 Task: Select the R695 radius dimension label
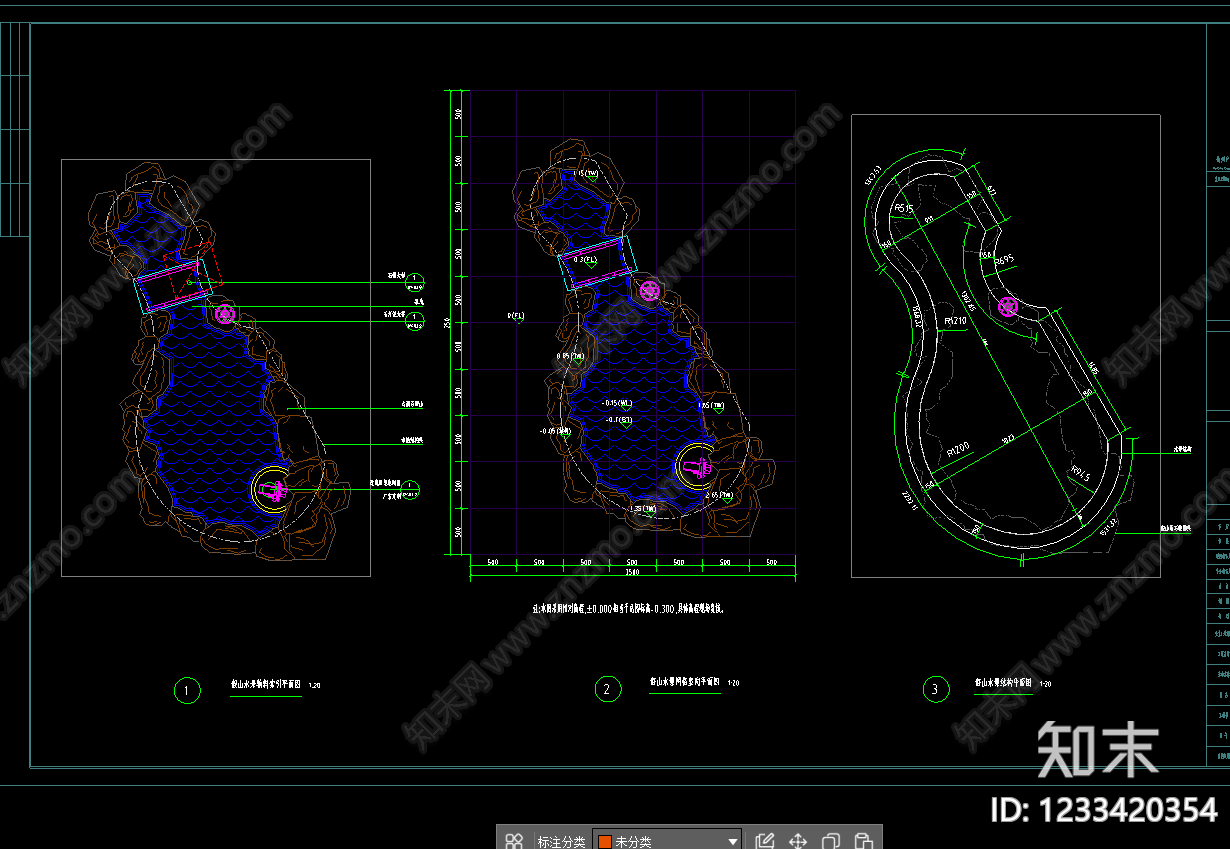click(x=1003, y=259)
